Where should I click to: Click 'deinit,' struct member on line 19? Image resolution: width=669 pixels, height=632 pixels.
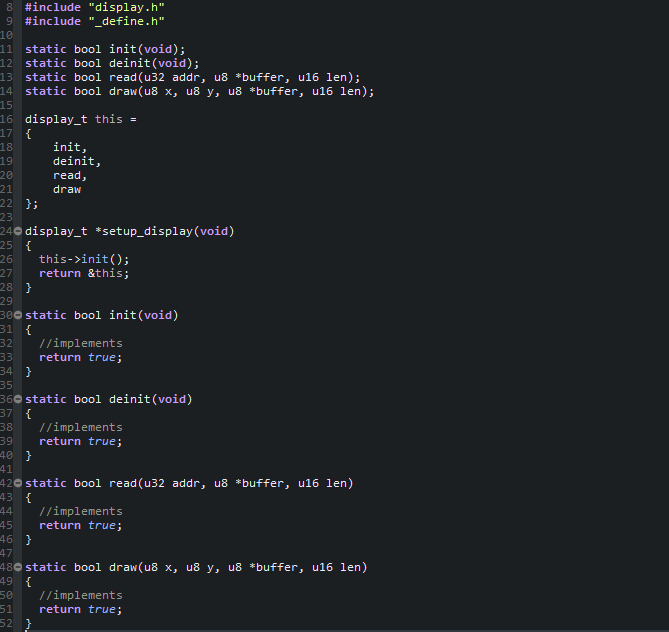pyautogui.click(x=77, y=161)
